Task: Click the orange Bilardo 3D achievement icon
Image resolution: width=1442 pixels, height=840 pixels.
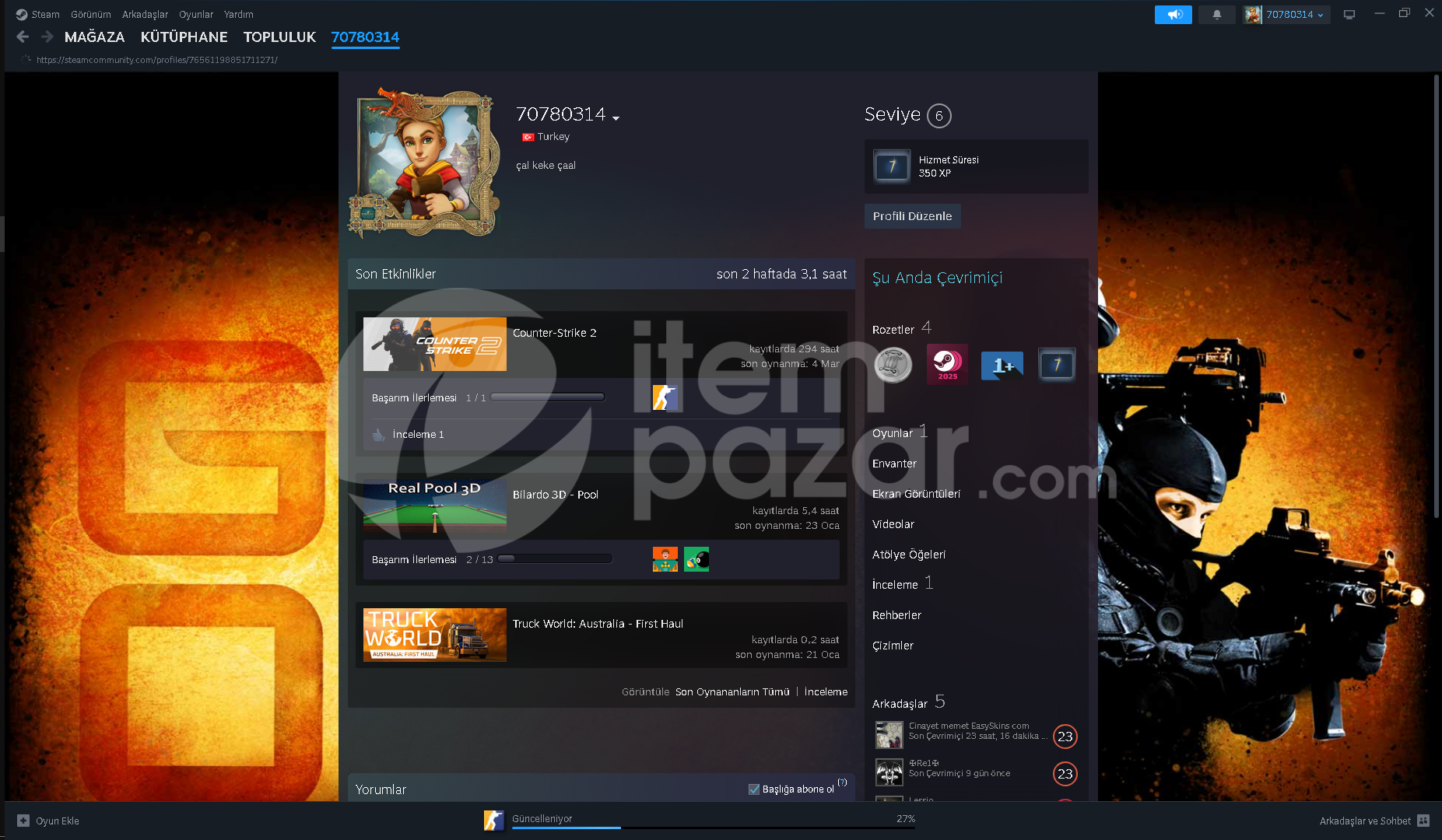Action: tap(665, 559)
